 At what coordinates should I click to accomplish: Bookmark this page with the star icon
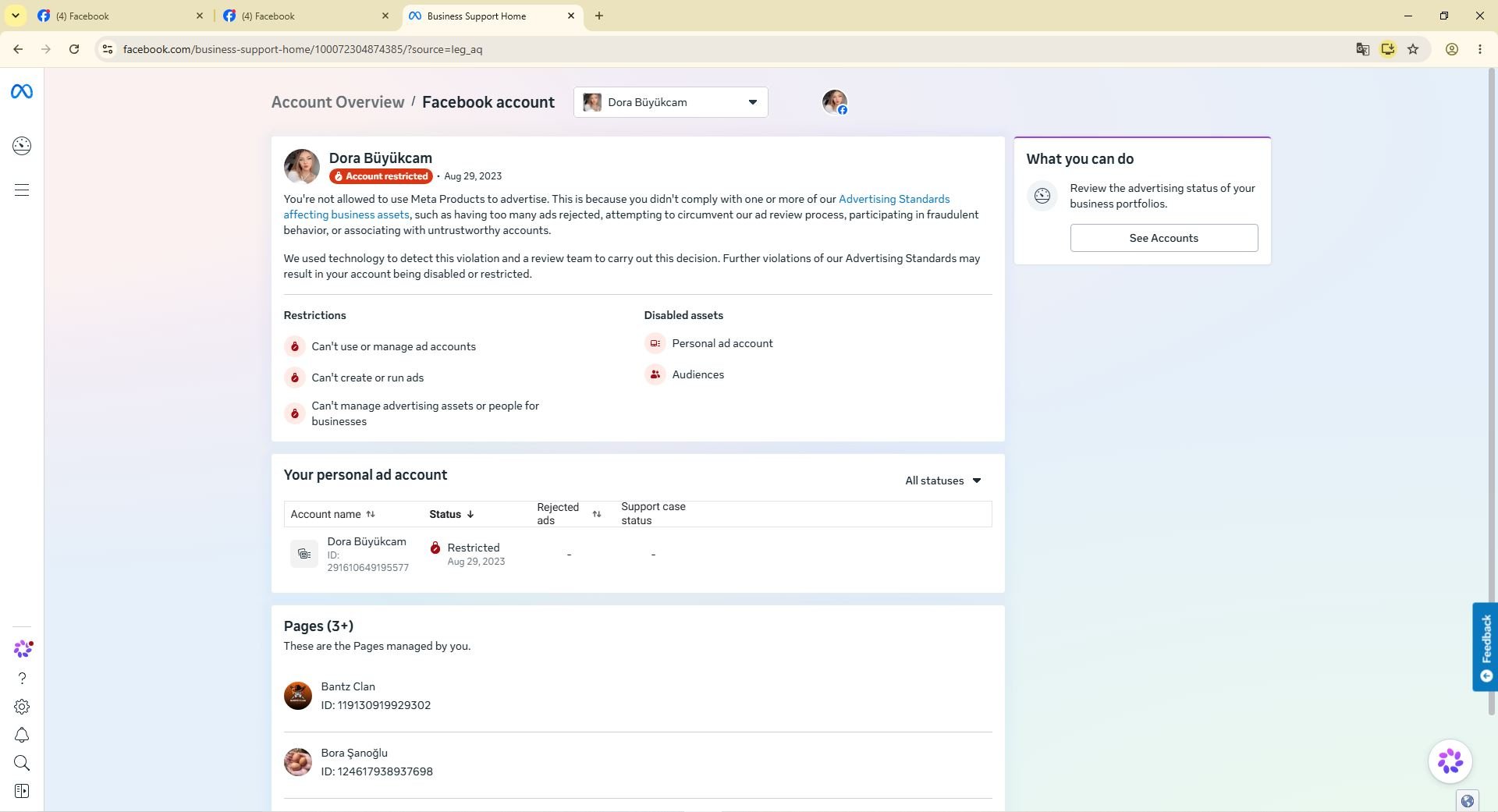tap(1413, 49)
